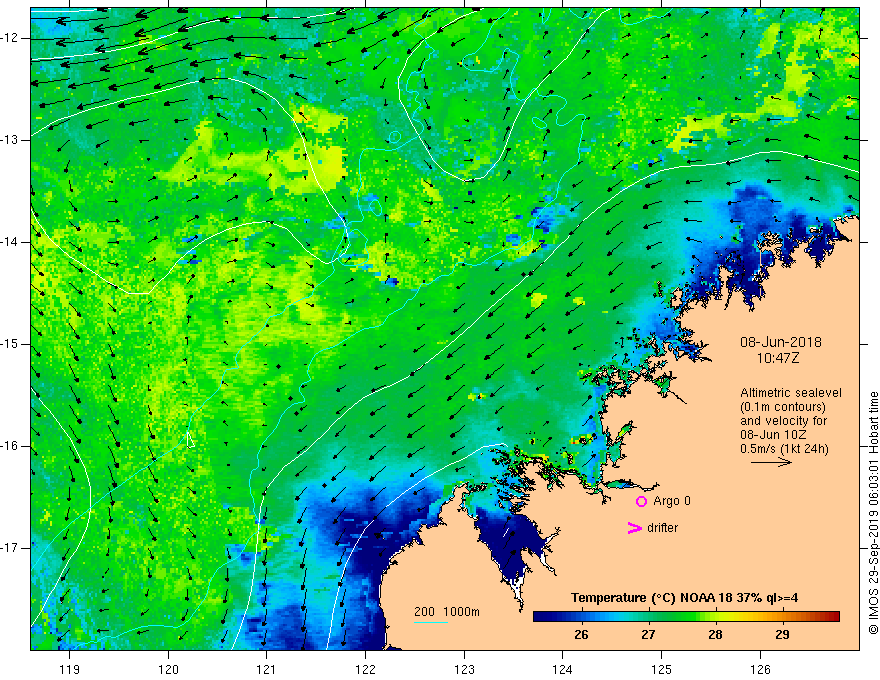Click the 122 longitude axis label
Viewport: 880px width, 680px height.
click(x=365, y=669)
